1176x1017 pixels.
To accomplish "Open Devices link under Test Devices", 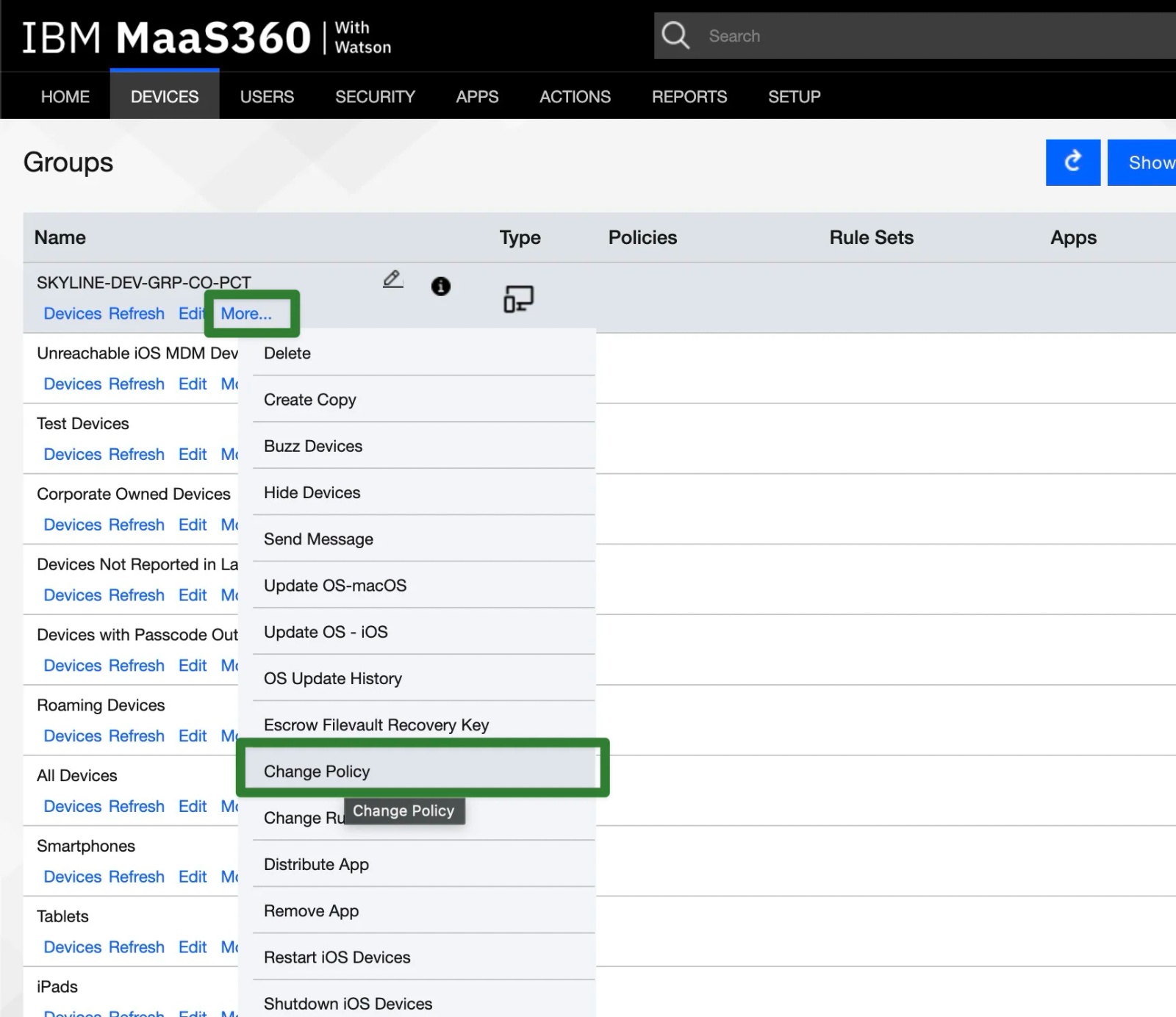I will click(73, 455).
